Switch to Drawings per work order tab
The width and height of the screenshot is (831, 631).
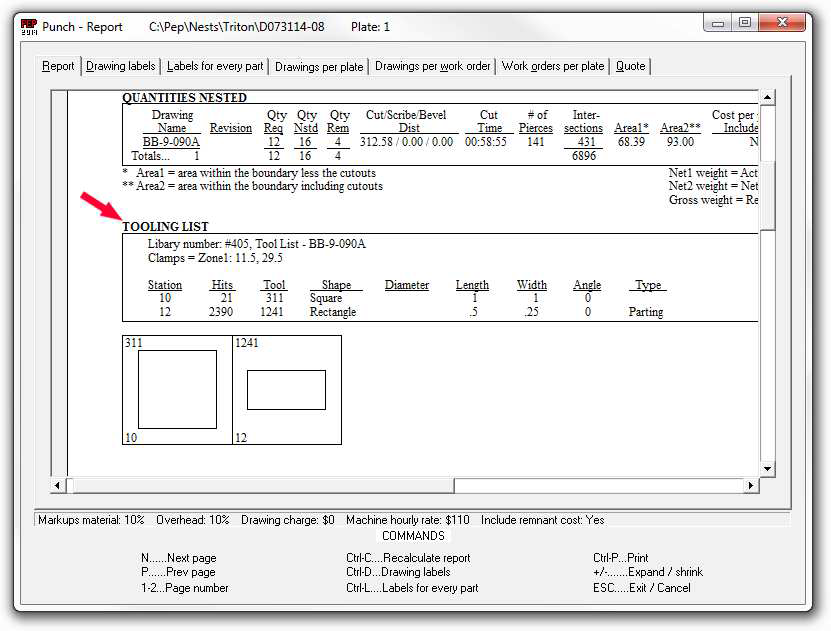tap(432, 66)
